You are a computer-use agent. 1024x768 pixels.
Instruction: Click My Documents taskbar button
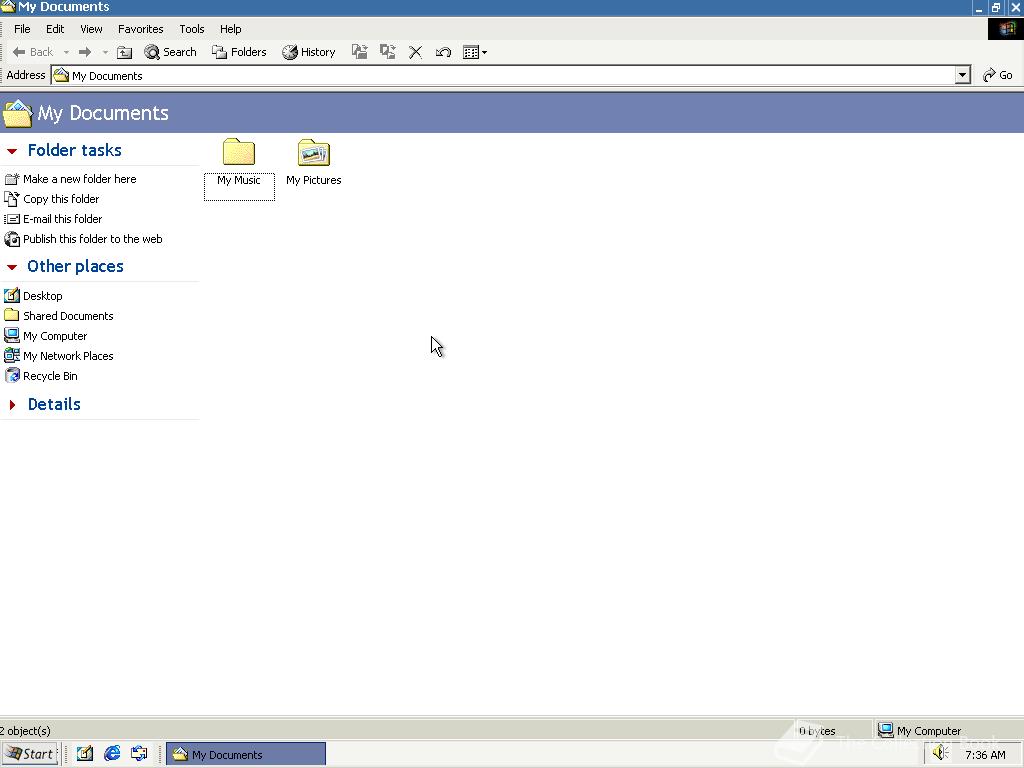(246, 754)
